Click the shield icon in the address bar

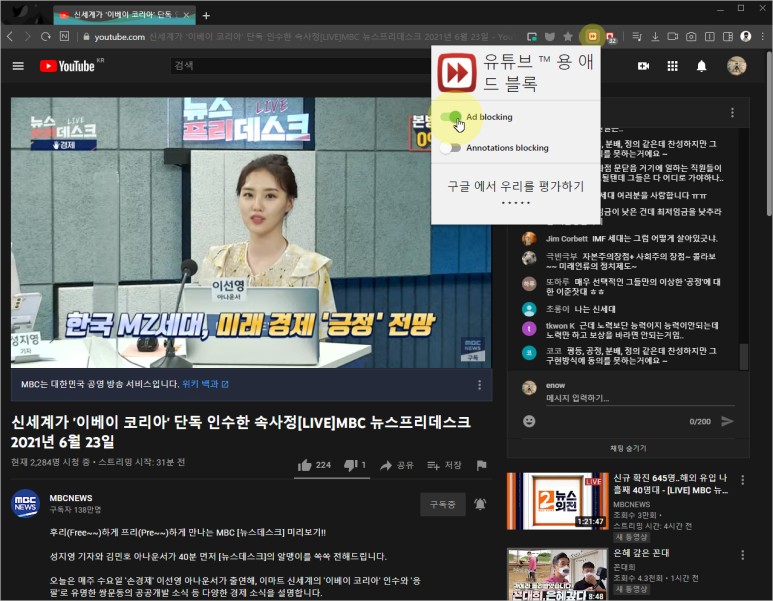(x=550, y=36)
